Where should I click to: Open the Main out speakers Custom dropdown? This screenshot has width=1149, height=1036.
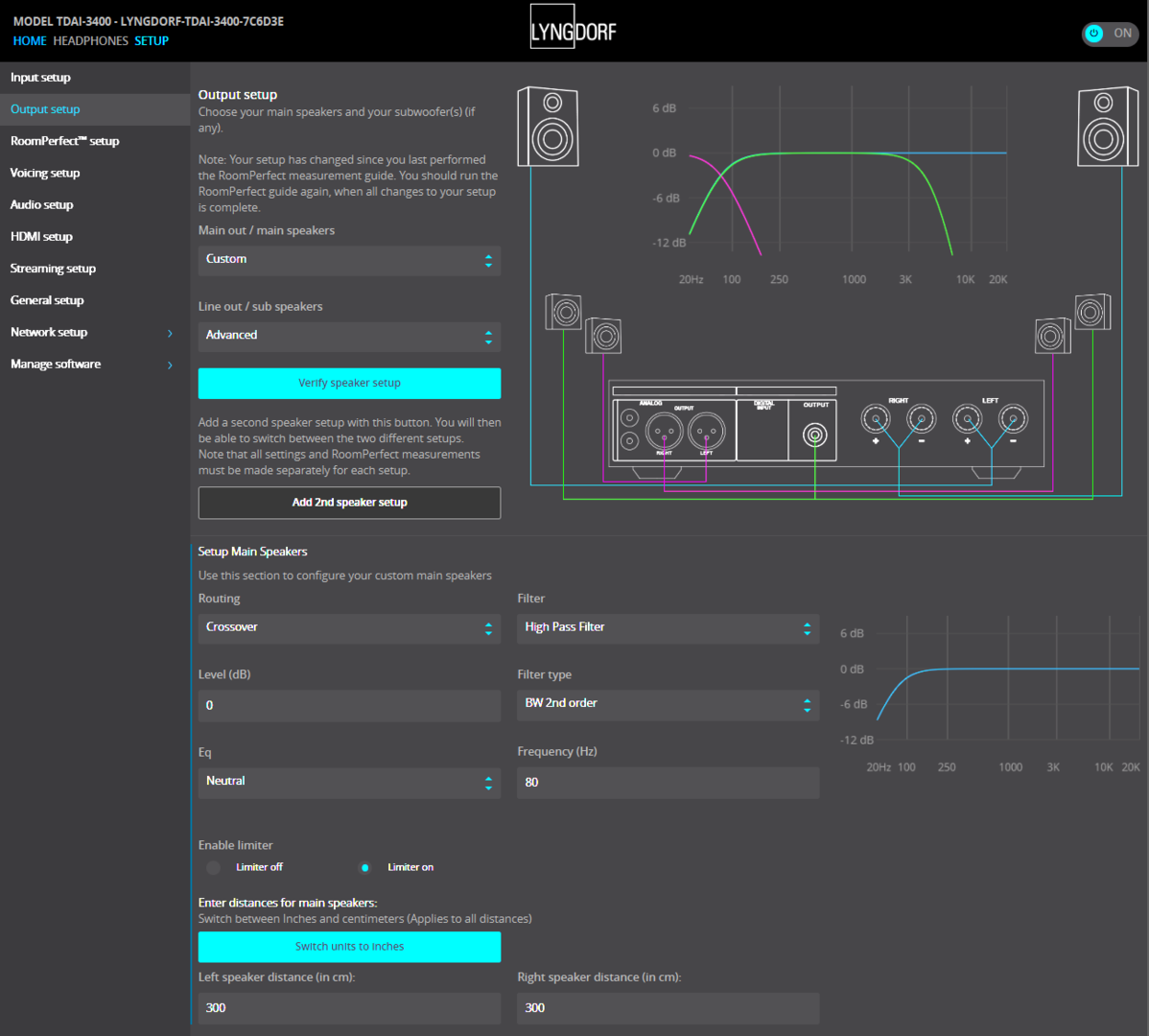[x=349, y=260]
